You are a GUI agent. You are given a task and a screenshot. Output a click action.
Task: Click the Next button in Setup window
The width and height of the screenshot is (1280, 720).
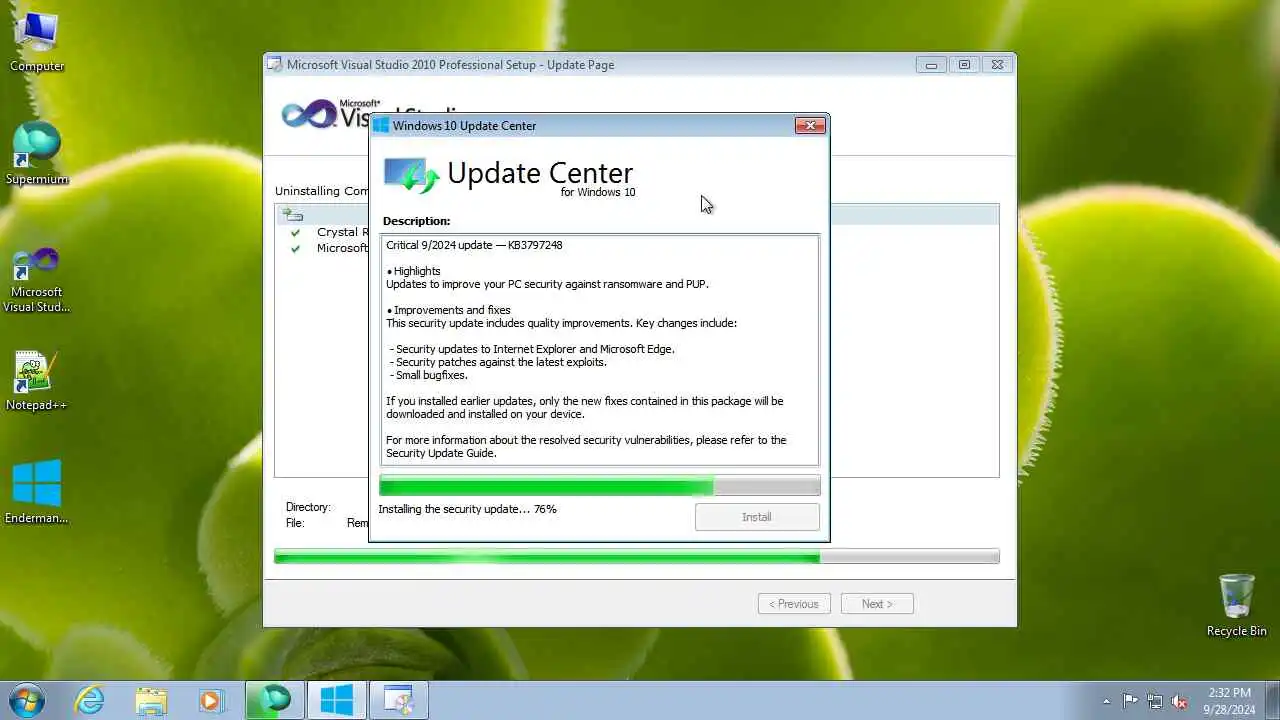tap(877, 604)
